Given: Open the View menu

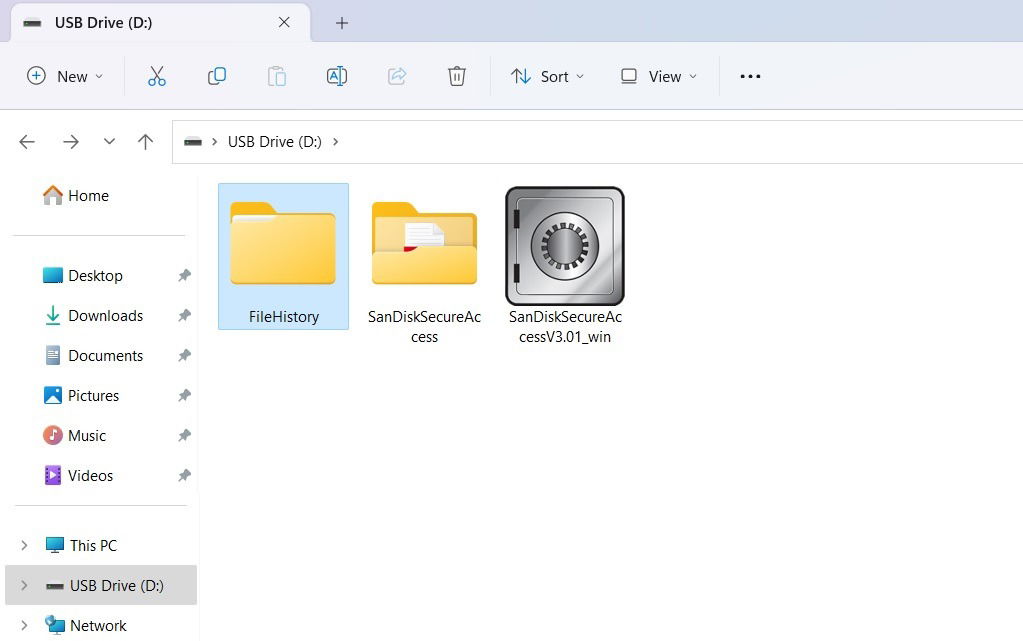Looking at the screenshot, I should pyautogui.click(x=657, y=75).
